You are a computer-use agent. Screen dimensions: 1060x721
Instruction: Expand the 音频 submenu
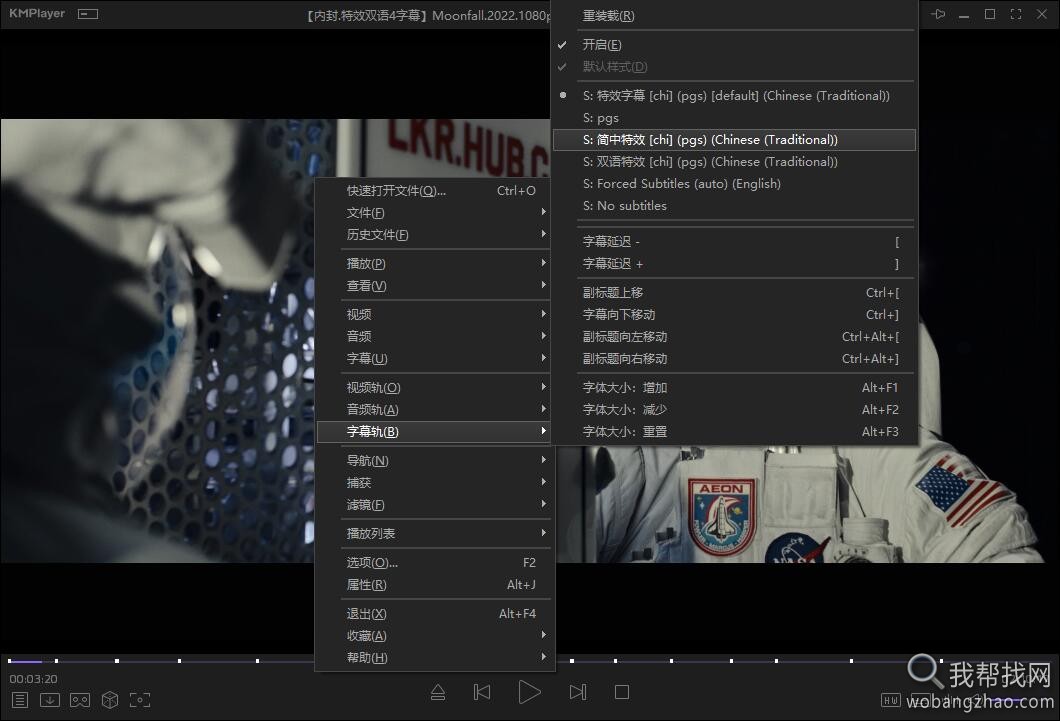coord(435,337)
